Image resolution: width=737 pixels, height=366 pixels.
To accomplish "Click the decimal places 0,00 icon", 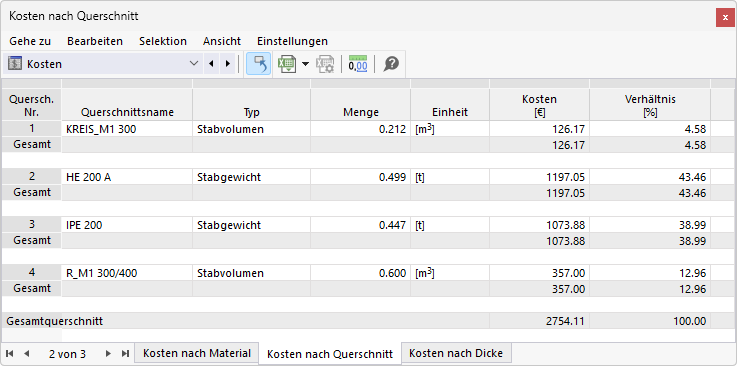I will [358, 63].
